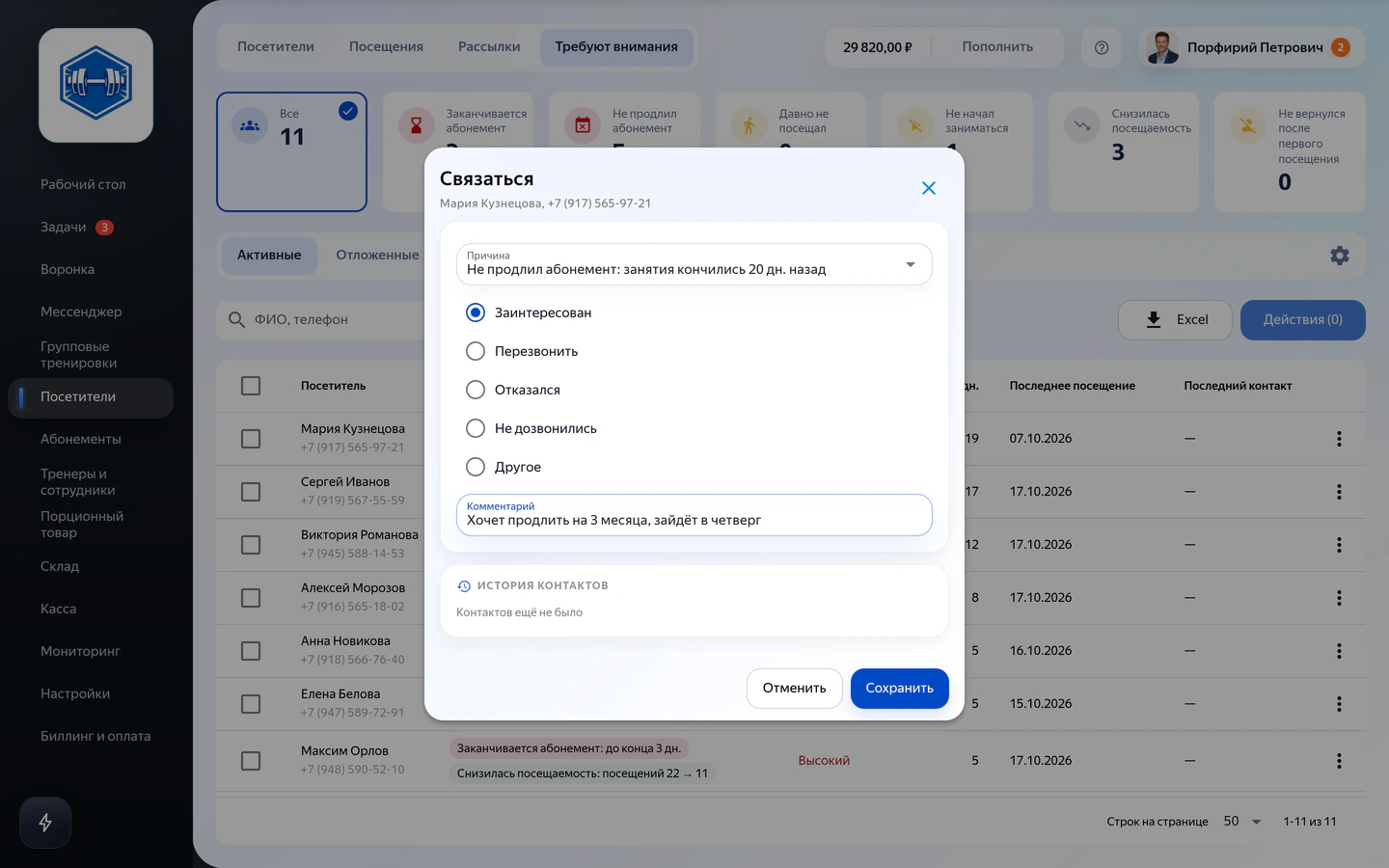Click the notification badge showing 2
This screenshot has height=868, width=1389.
tap(1340, 47)
